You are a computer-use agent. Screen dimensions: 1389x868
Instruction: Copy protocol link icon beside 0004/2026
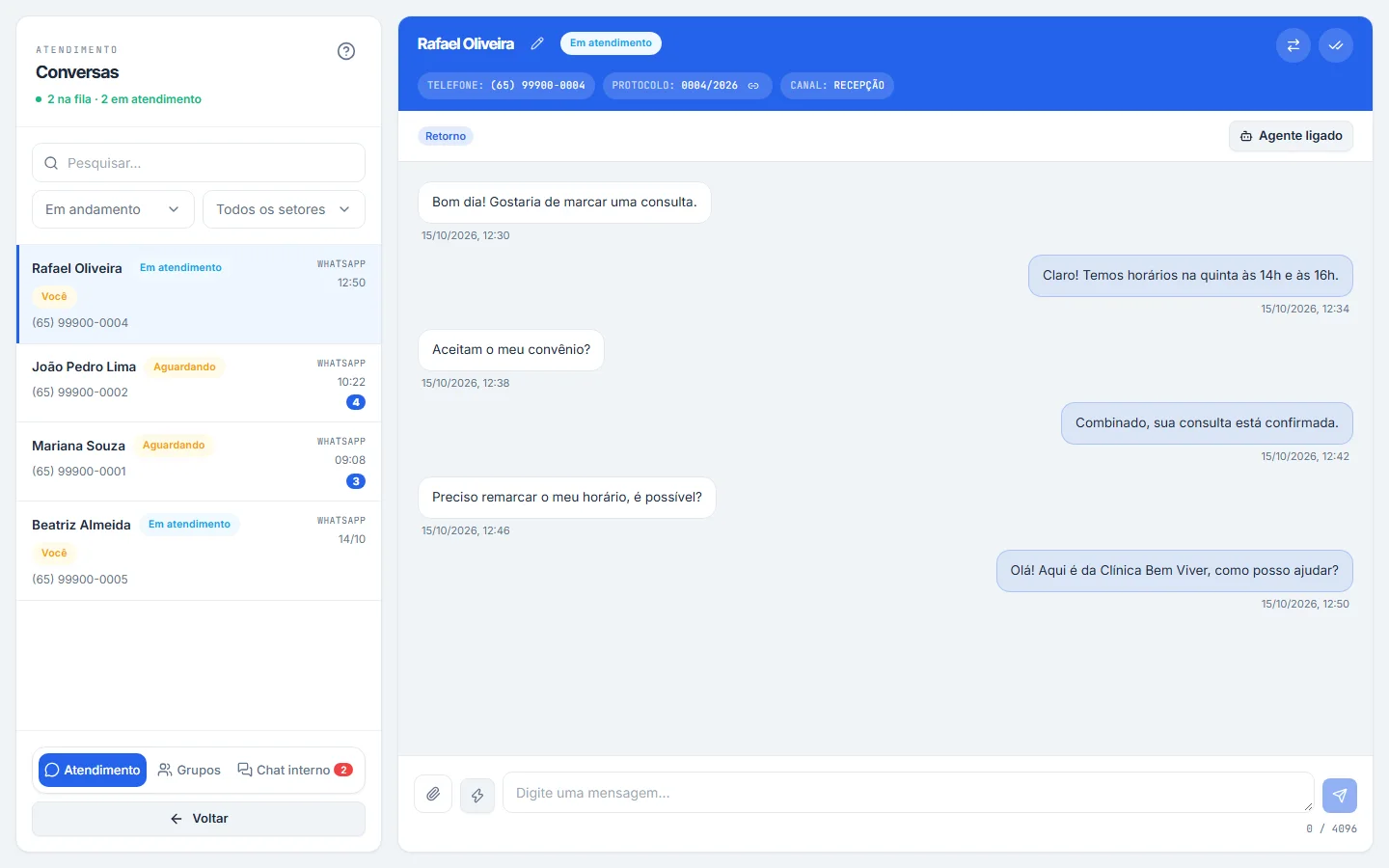tap(753, 86)
